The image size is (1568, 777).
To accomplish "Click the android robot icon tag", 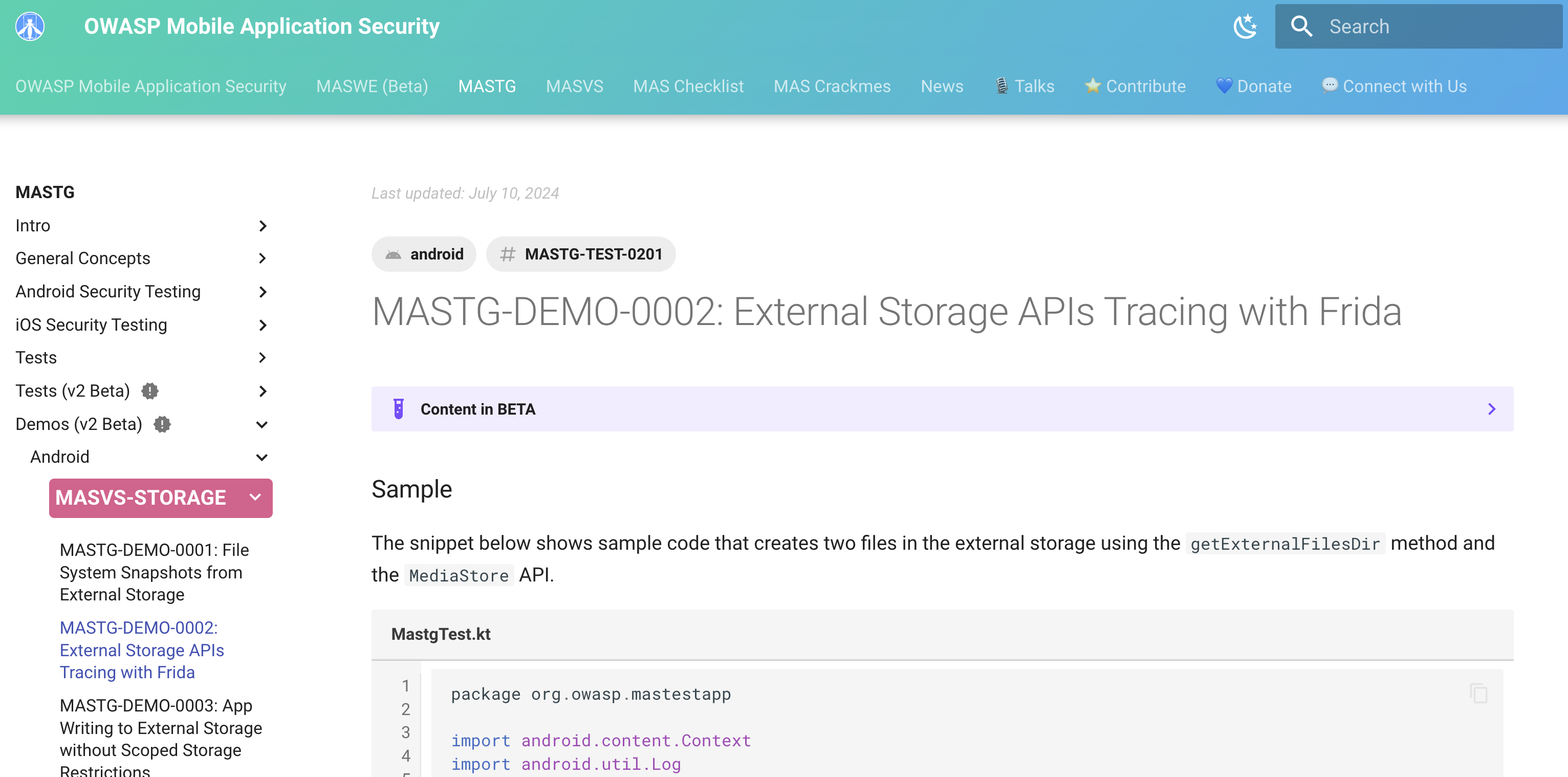I will pyautogui.click(x=393, y=254).
